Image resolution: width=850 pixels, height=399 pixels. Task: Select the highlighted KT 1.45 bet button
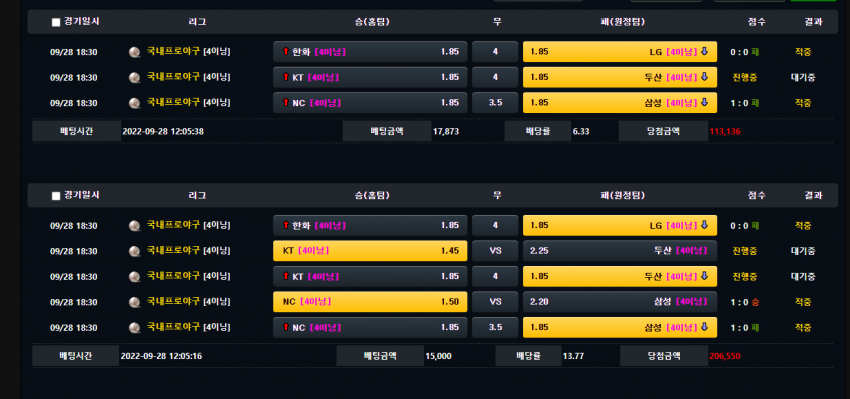click(x=370, y=251)
